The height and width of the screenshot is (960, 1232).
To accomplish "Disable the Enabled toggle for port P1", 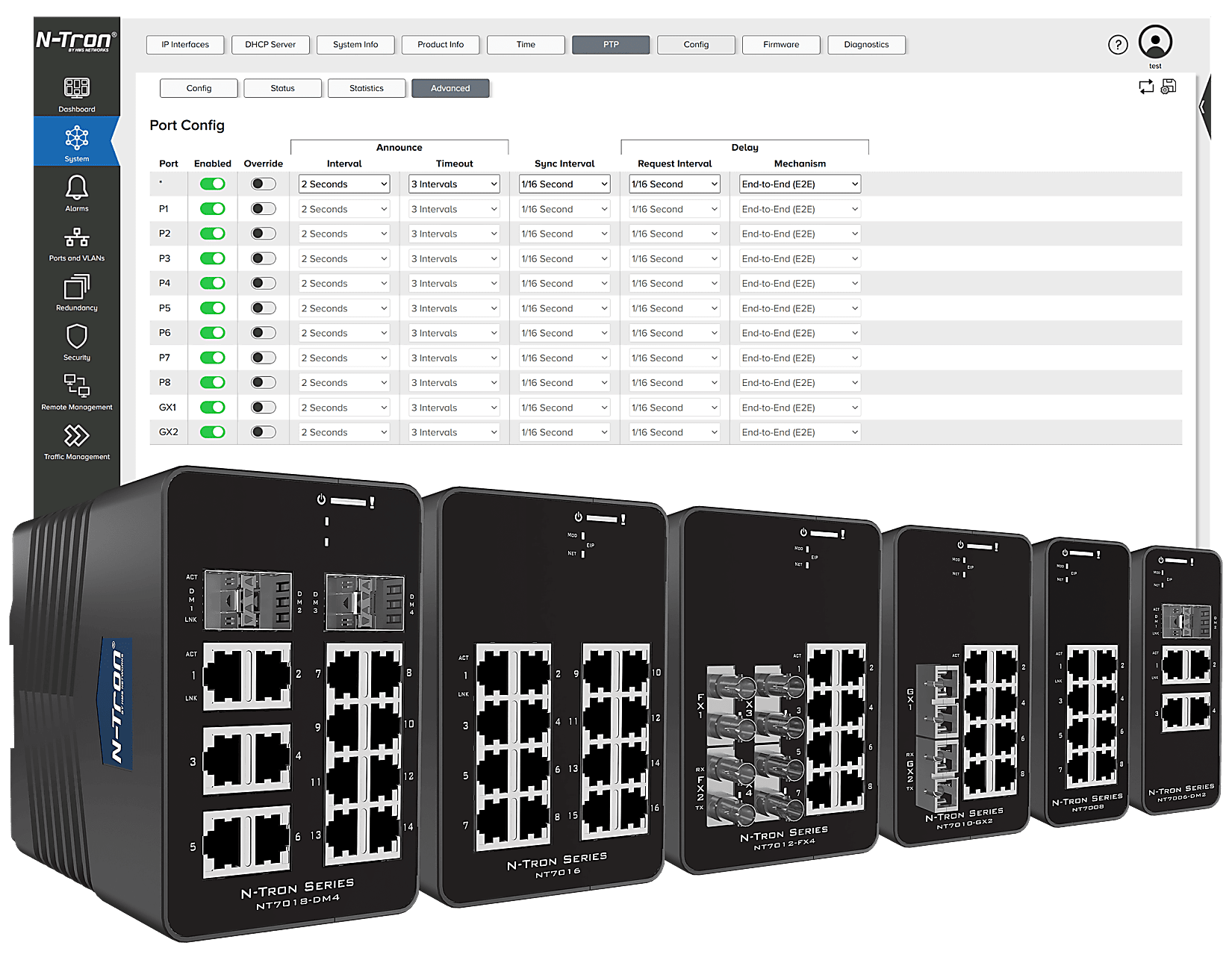I will pos(213,209).
